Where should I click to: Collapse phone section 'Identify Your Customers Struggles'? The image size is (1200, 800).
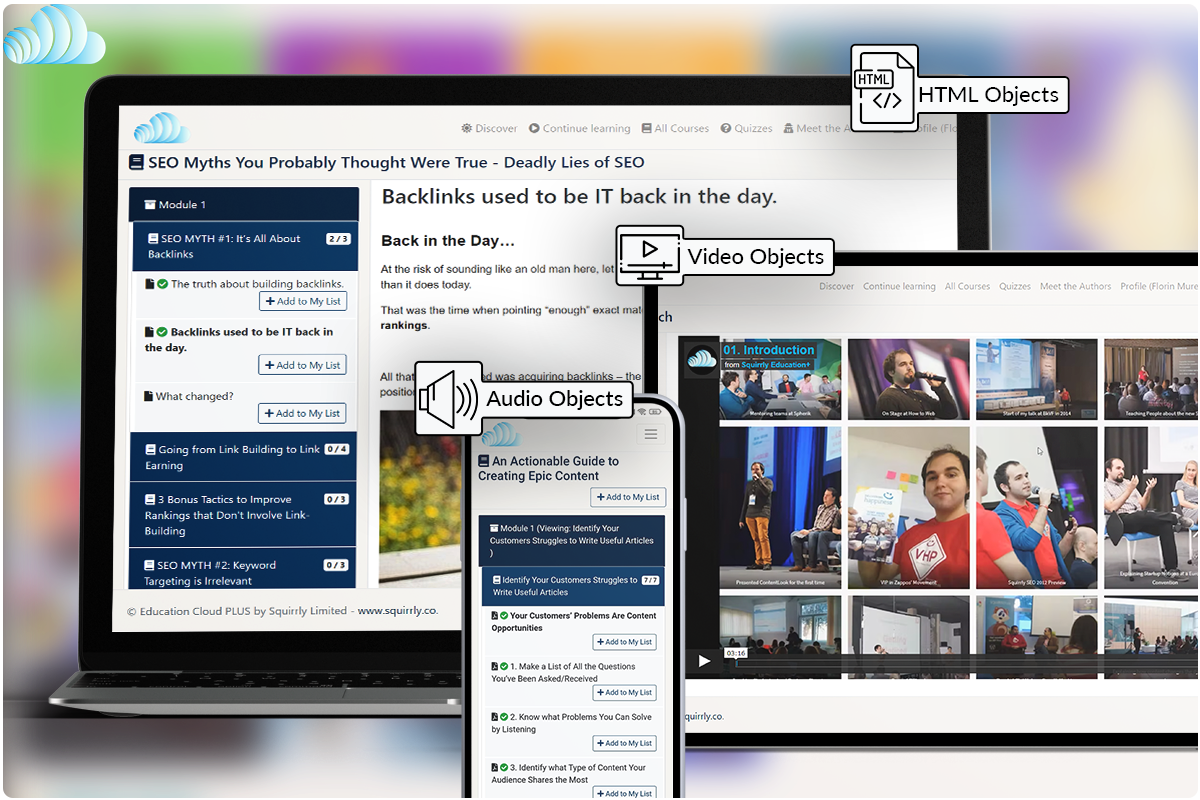(575, 586)
